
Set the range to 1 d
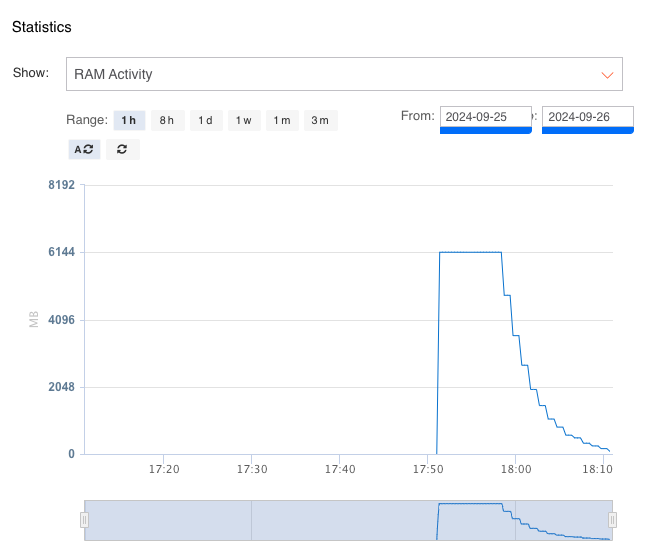(205, 121)
